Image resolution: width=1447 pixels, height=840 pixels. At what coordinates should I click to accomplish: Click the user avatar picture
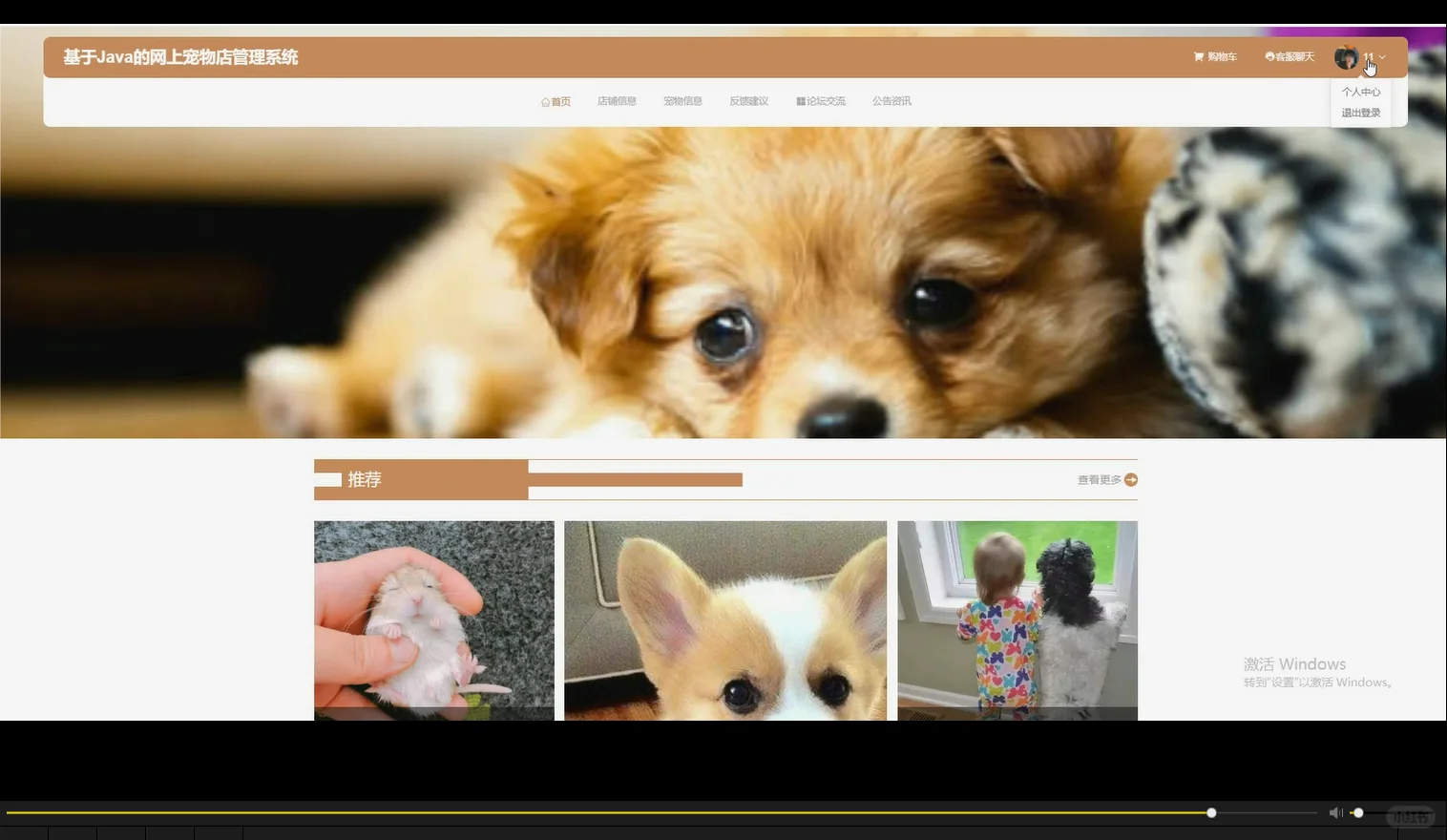pyautogui.click(x=1346, y=57)
